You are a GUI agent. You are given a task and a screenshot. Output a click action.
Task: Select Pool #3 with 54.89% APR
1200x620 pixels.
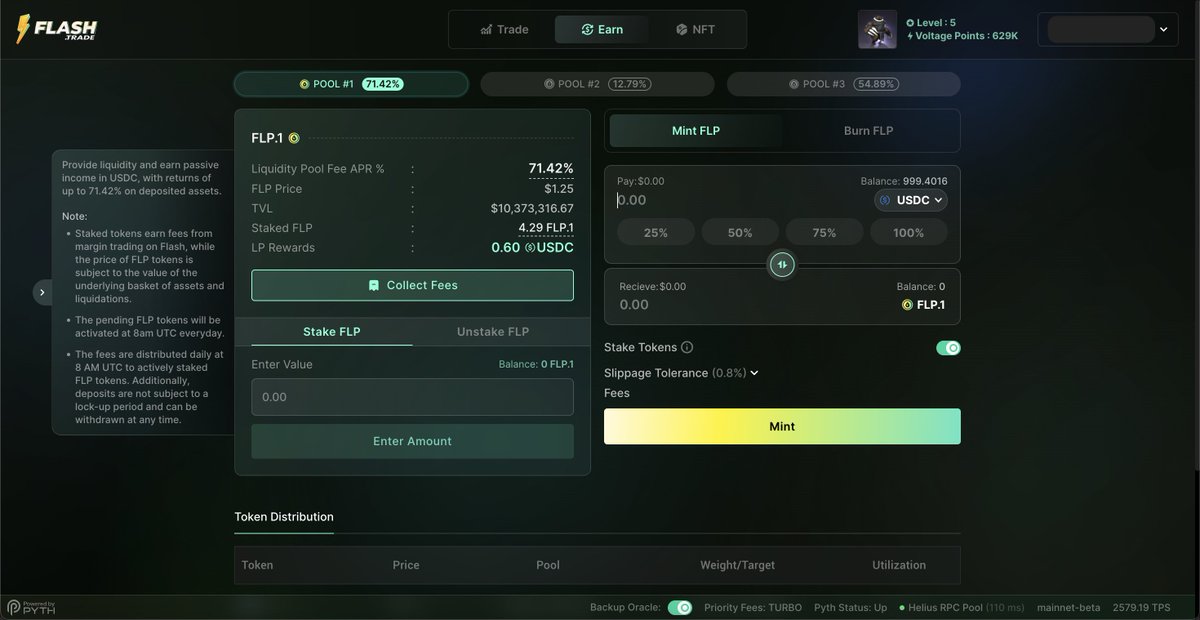click(844, 84)
